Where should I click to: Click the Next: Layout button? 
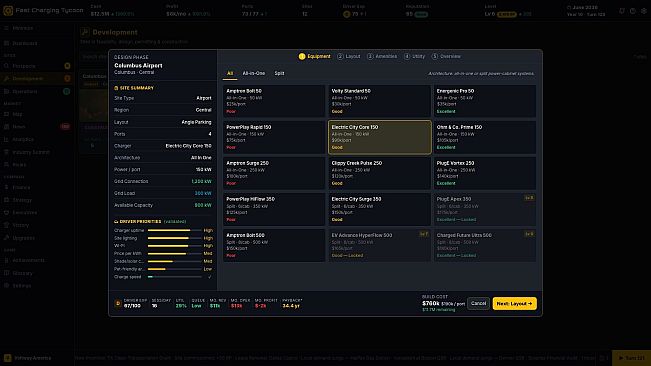pos(514,303)
